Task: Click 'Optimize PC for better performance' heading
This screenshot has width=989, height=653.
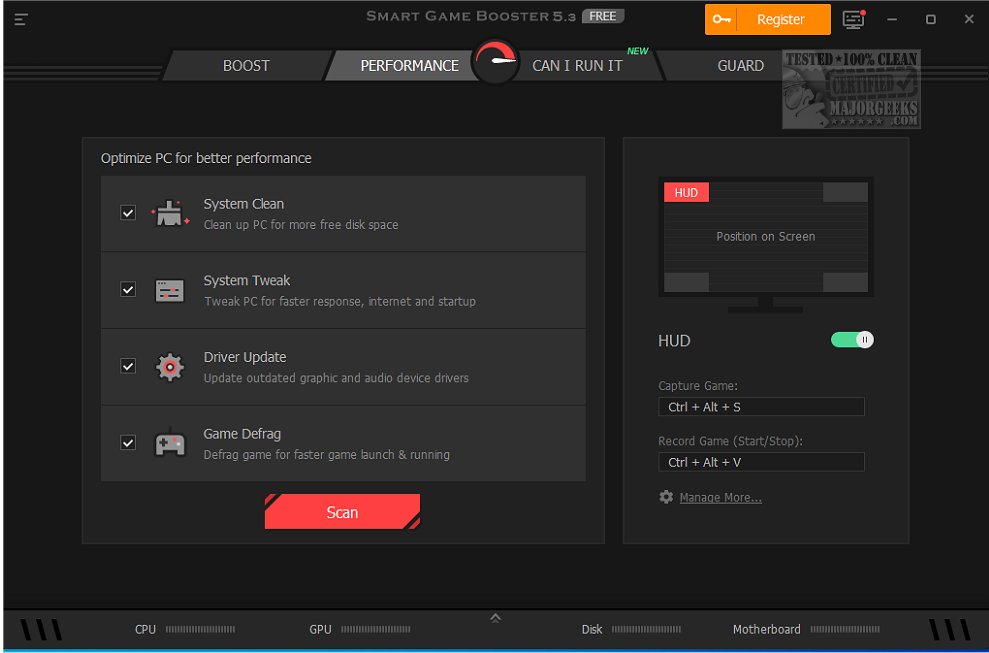Action: coord(206,158)
